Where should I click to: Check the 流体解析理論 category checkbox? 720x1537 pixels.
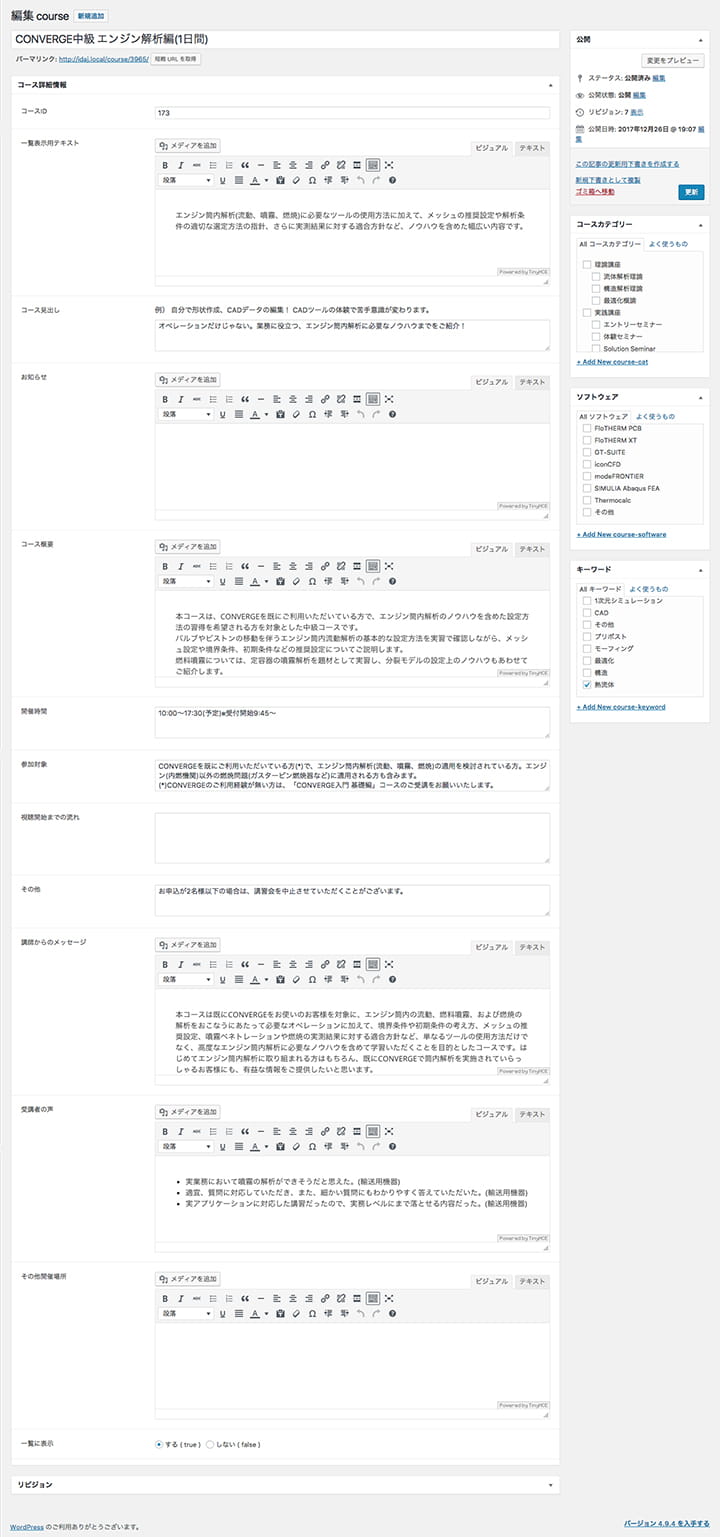(597, 276)
